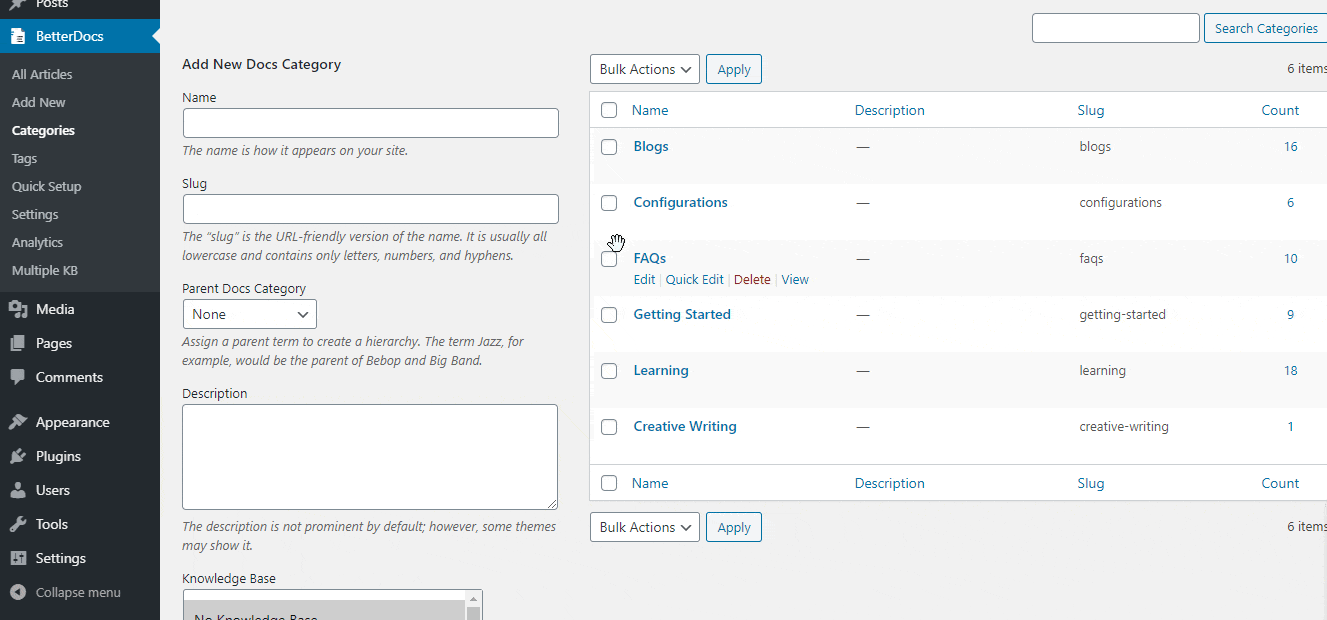Click the Search Categories button

[x=1265, y=28]
